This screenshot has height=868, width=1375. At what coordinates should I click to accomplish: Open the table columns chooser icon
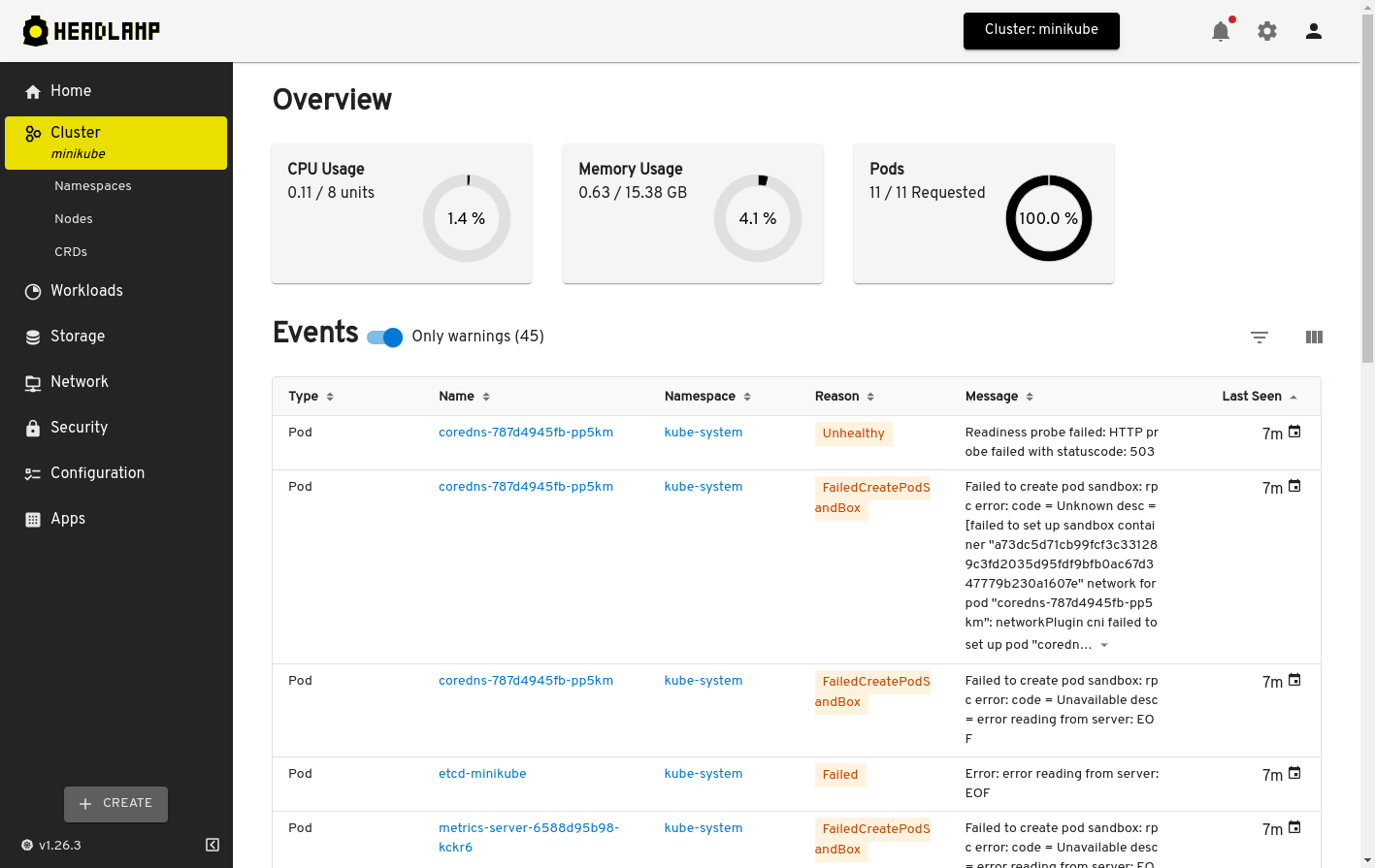[1314, 338]
